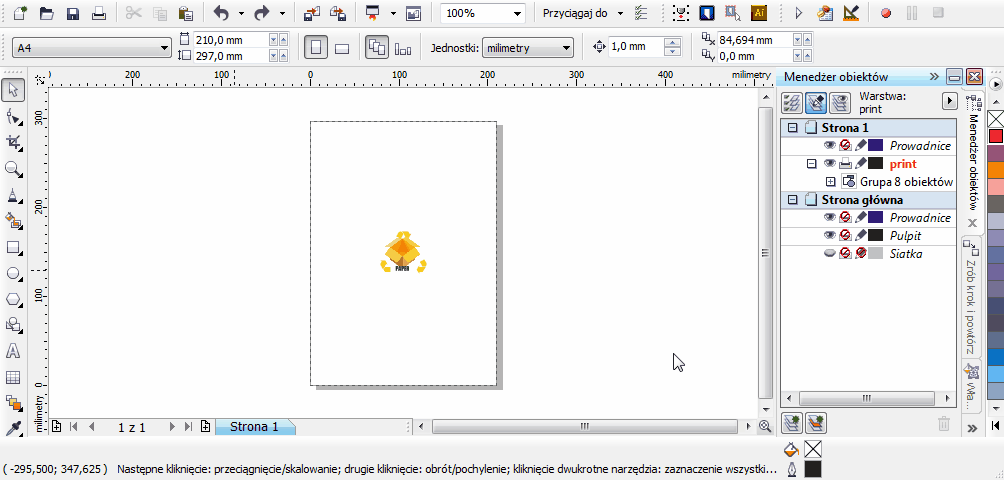The image size is (1004, 480).
Task: Open the Undo history dropdown arrow
Action: (241, 13)
